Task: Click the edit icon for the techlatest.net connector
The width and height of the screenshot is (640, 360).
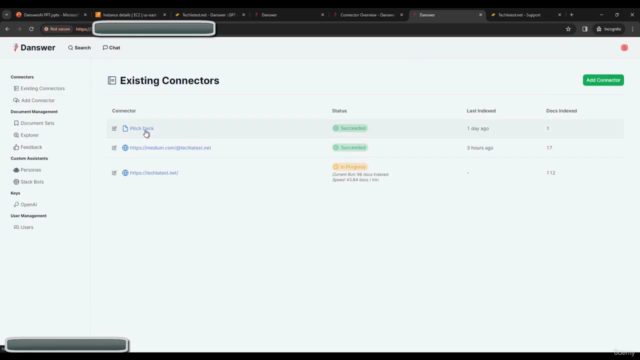Action: point(114,173)
